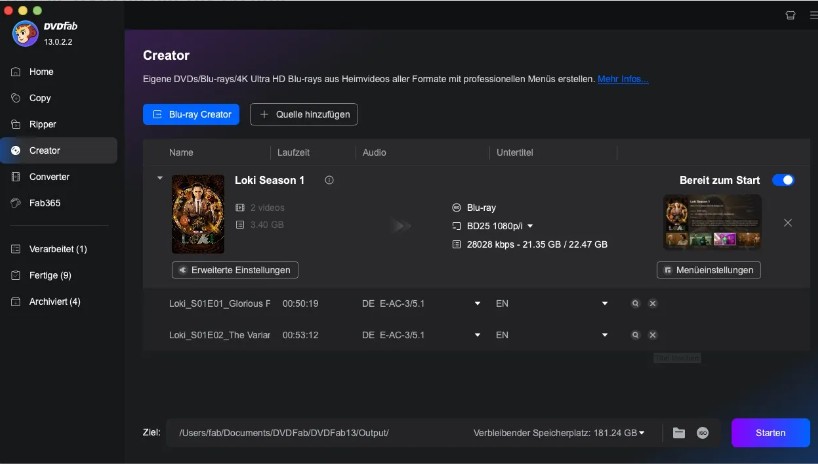Click the DVDFab mascot logo
The height and width of the screenshot is (464, 818).
coord(25,33)
